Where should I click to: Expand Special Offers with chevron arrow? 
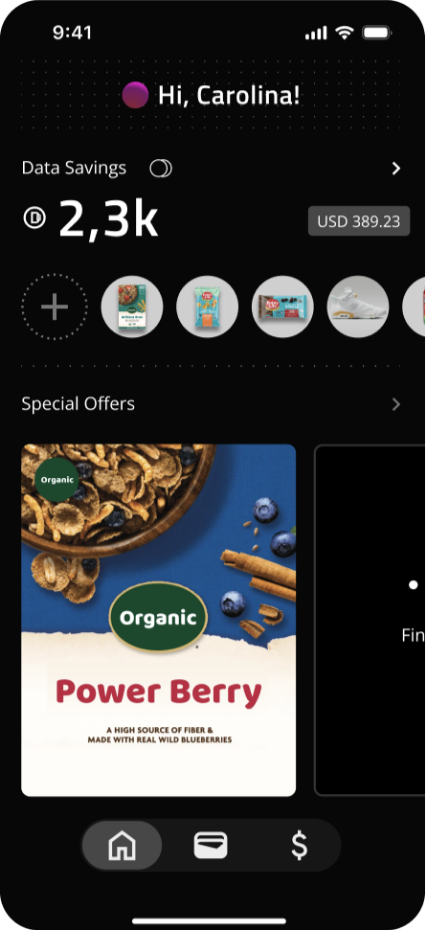coord(396,405)
